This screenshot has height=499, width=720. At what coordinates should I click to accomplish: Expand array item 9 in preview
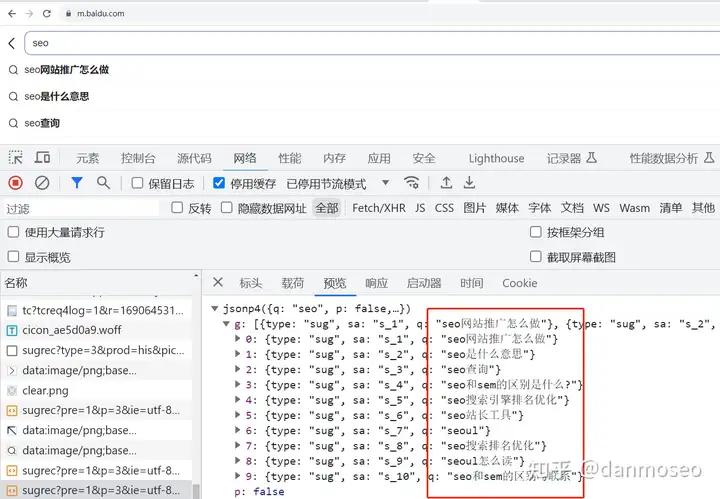tap(237, 476)
